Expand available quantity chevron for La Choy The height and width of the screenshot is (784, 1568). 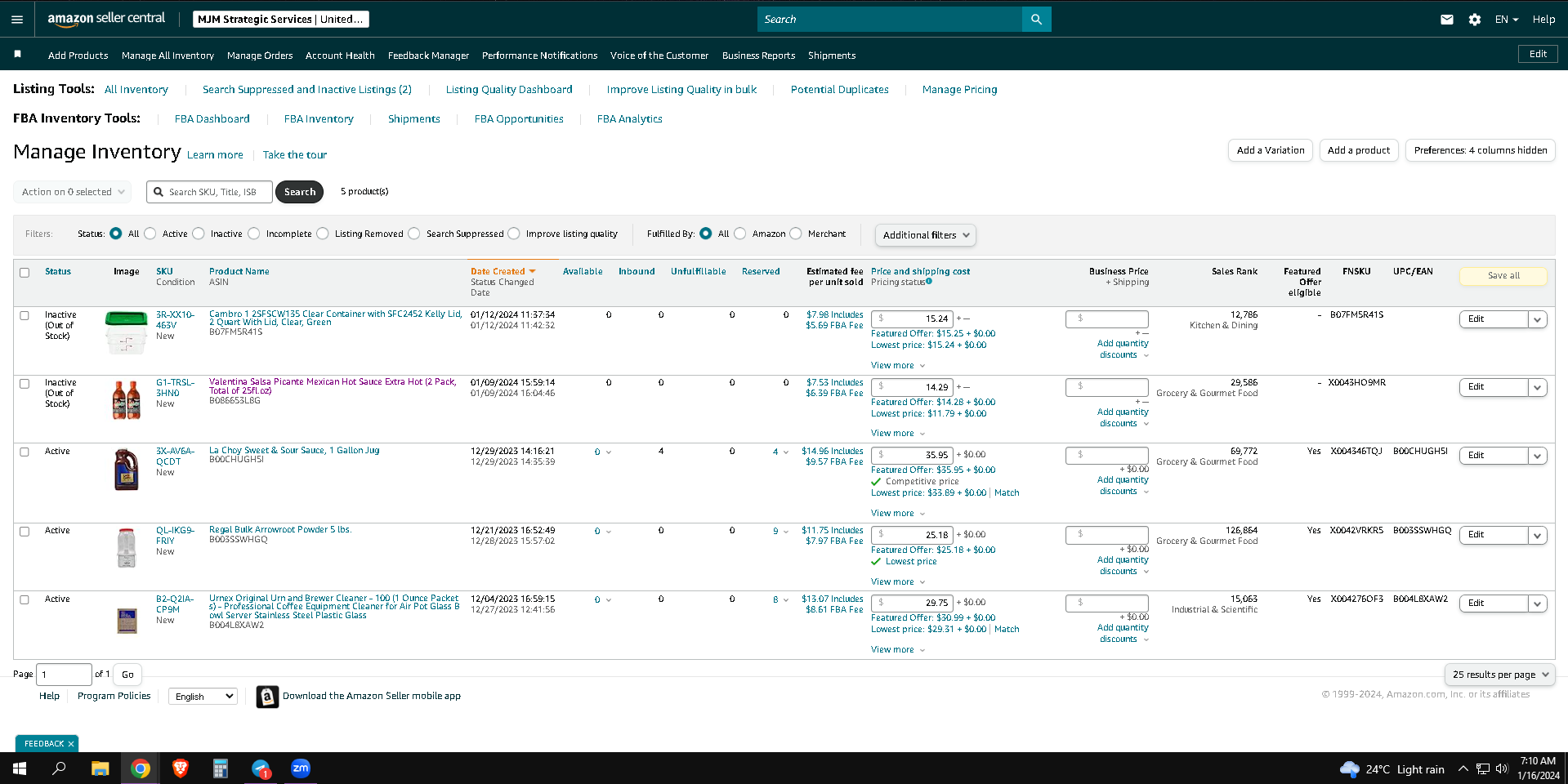[x=609, y=452]
